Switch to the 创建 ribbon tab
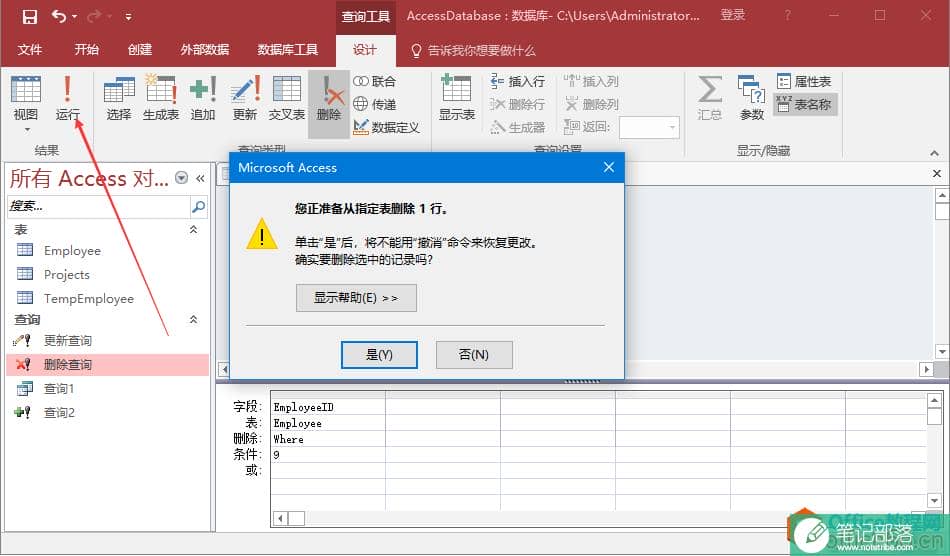950x556 pixels. (x=140, y=50)
